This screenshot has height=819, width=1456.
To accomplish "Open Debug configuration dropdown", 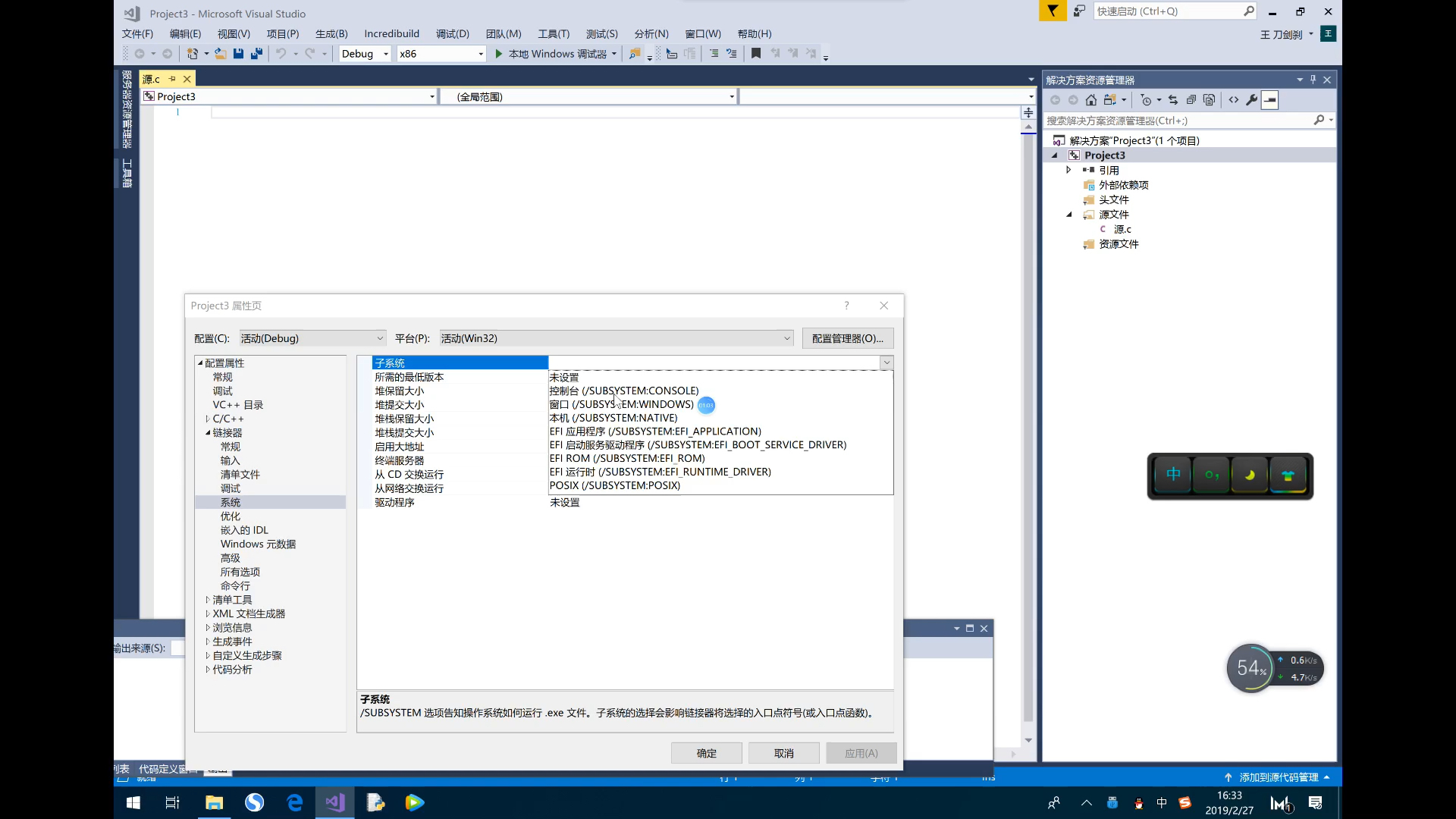I will coord(365,54).
